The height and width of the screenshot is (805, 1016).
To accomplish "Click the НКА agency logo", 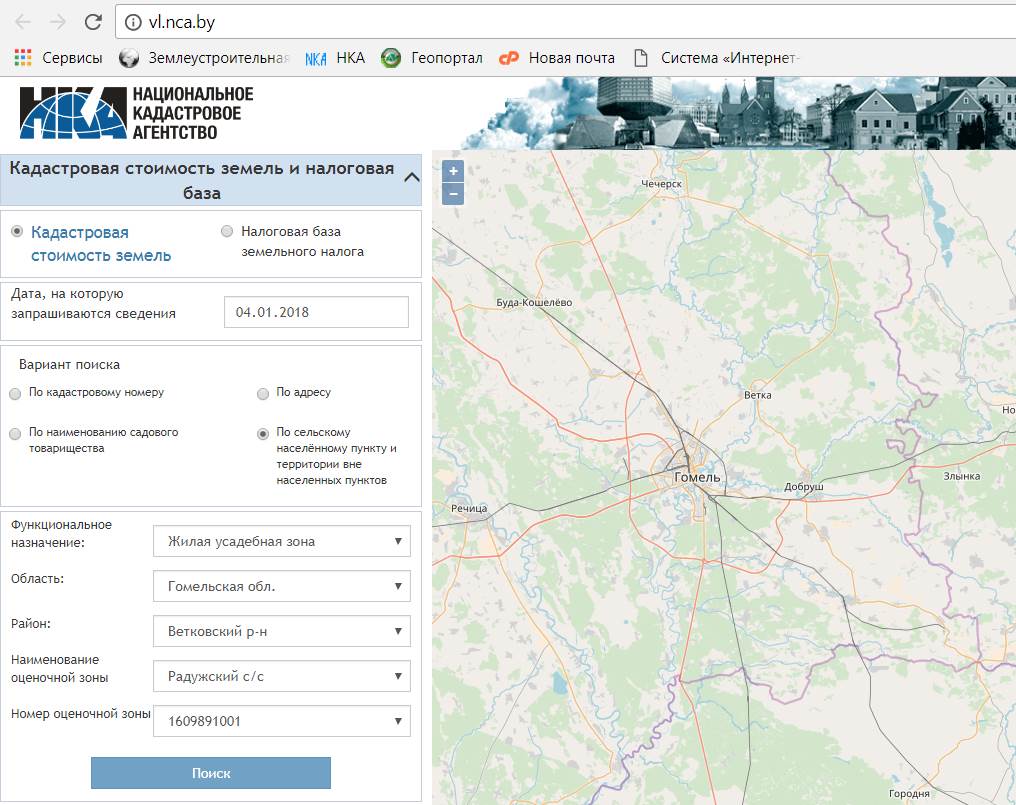I will [x=136, y=113].
